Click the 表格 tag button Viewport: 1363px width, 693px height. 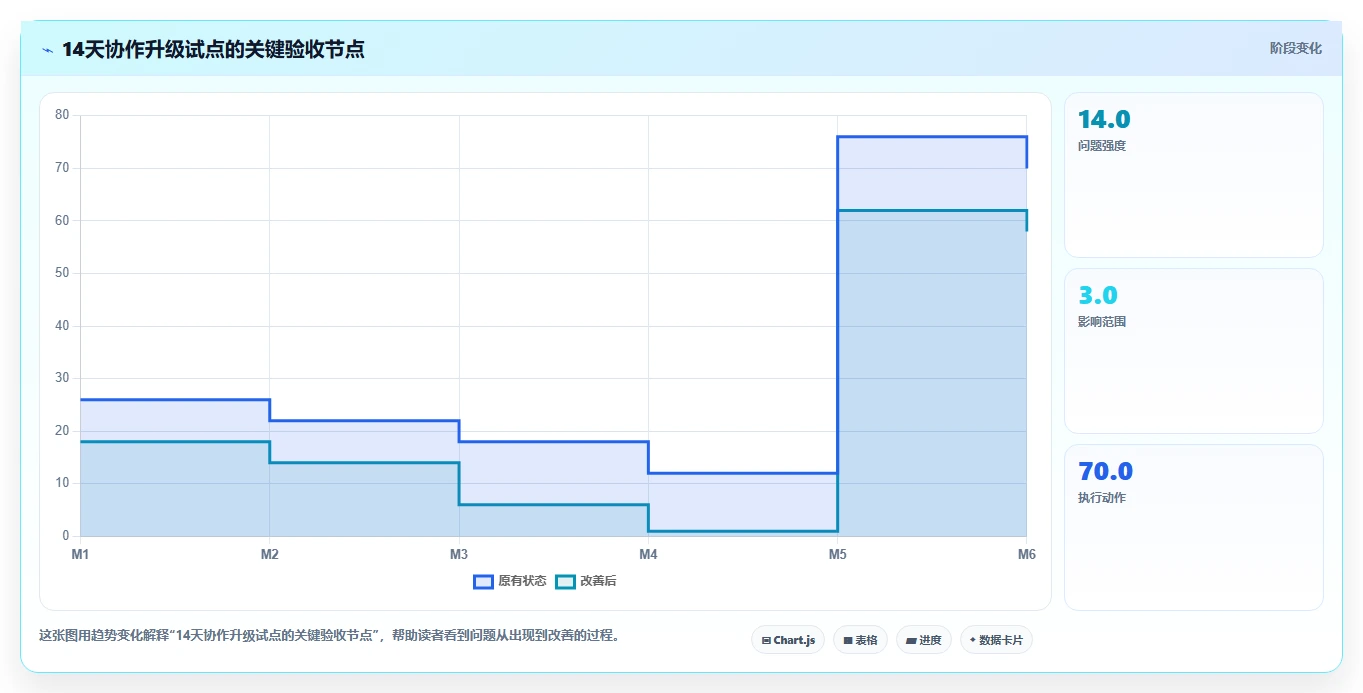(860, 640)
